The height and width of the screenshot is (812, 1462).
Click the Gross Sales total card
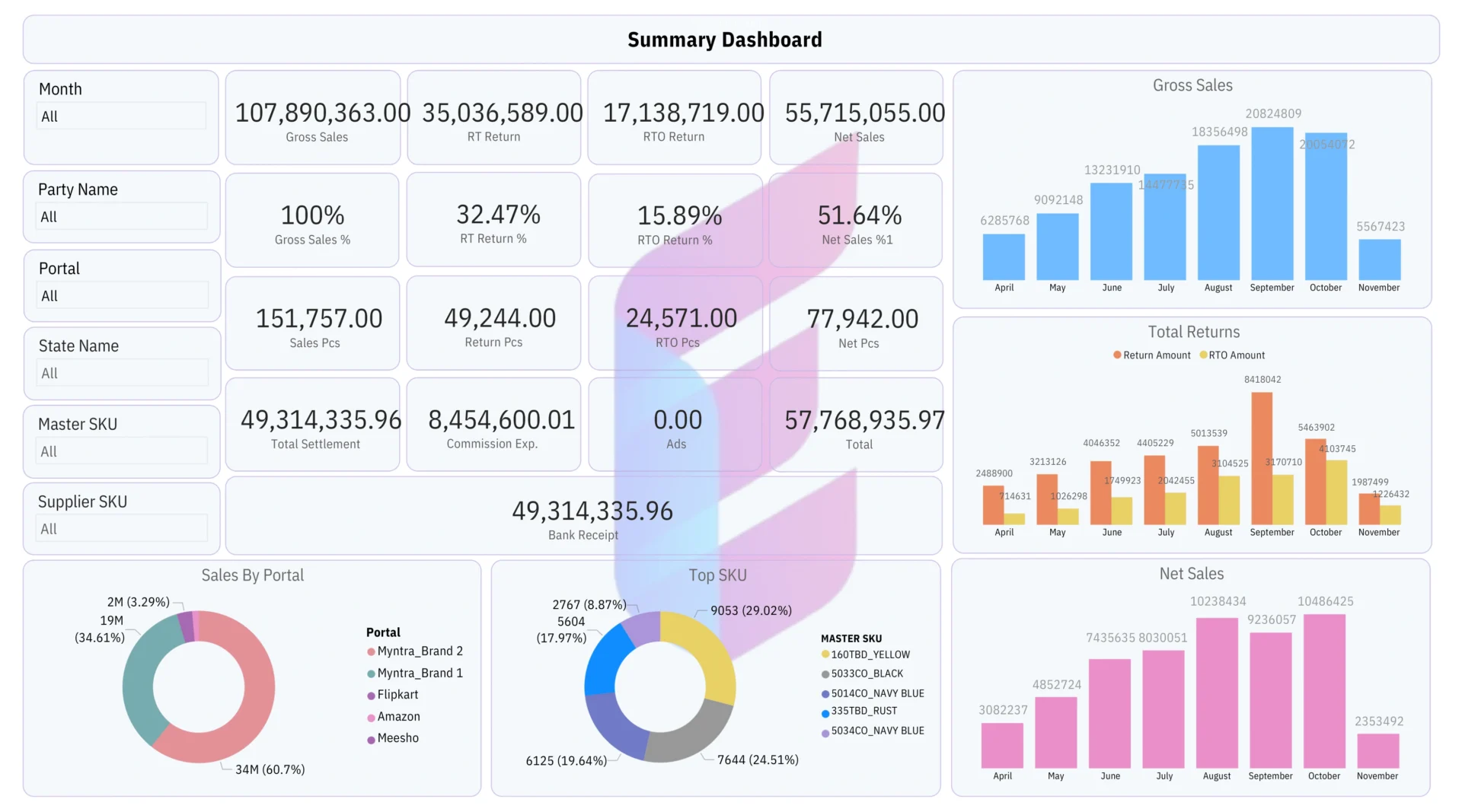point(313,118)
